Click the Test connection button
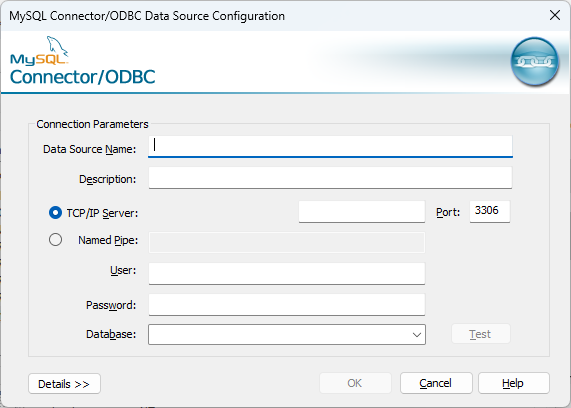The image size is (571, 408). point(481,334)
